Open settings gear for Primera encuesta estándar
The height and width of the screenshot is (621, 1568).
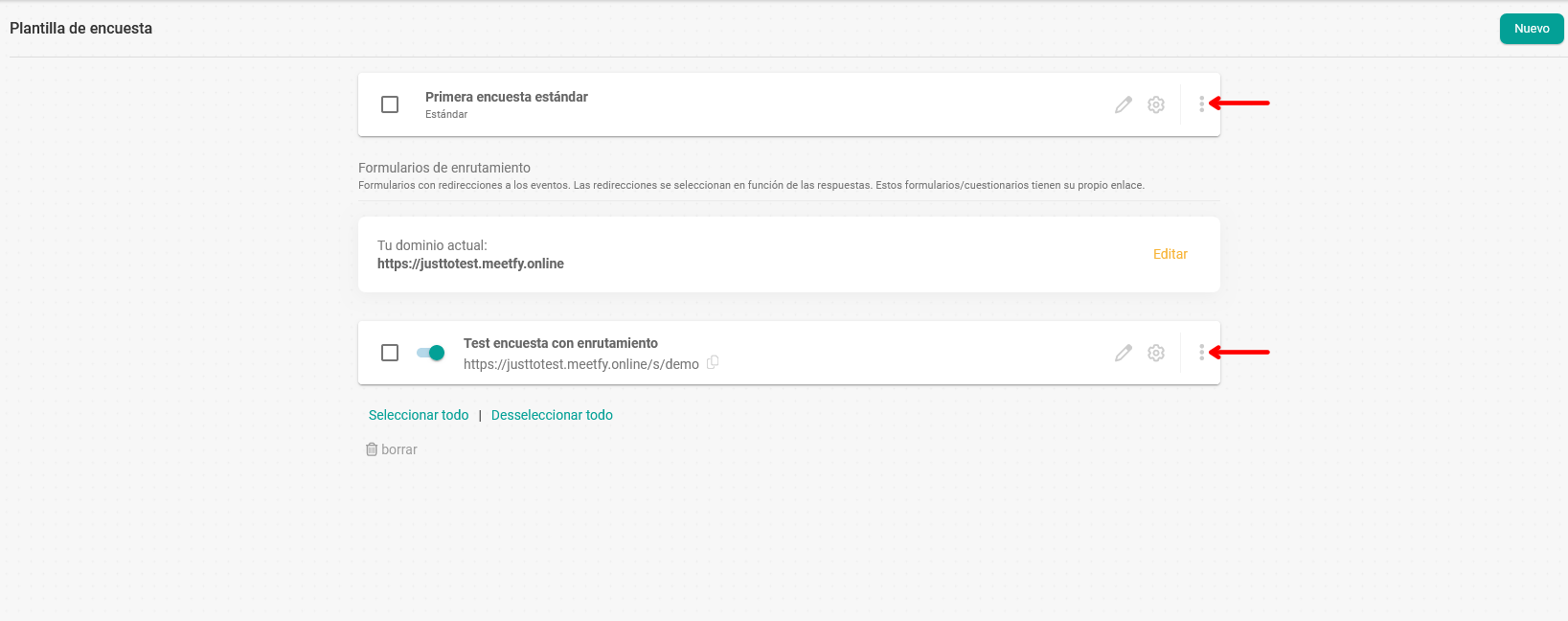pos(1156,104)
